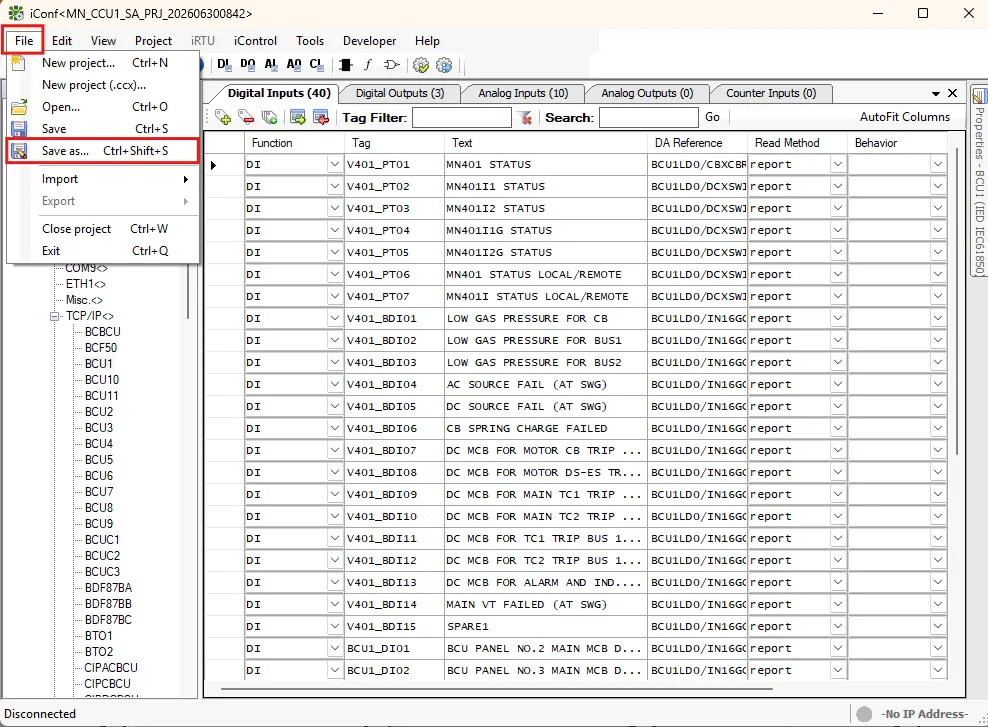Click the DO digital outputs toolbar icon
The height and width of the screenshot is (727, 988).
tap(248, 64)
